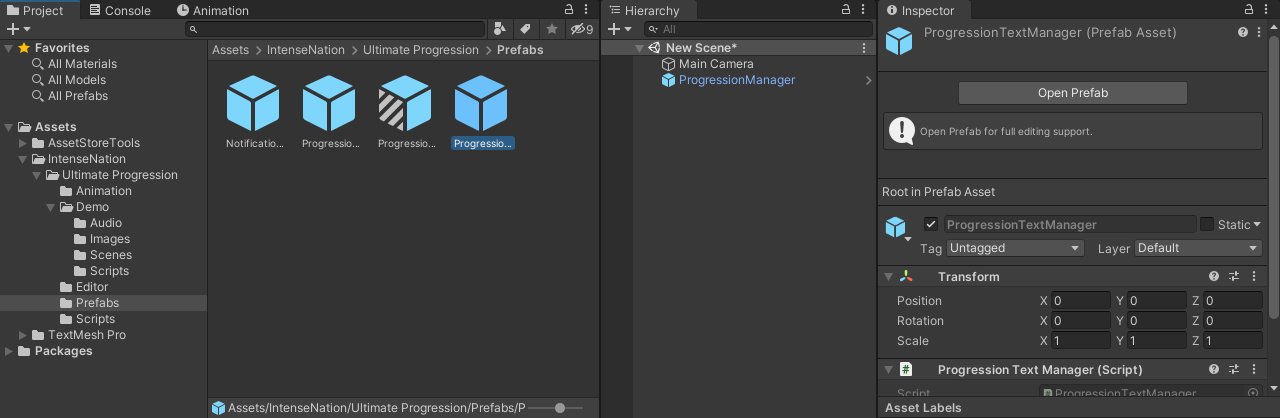Select All Prefabs under Favorites
The image size is (1280, 418).
(78, 96)
